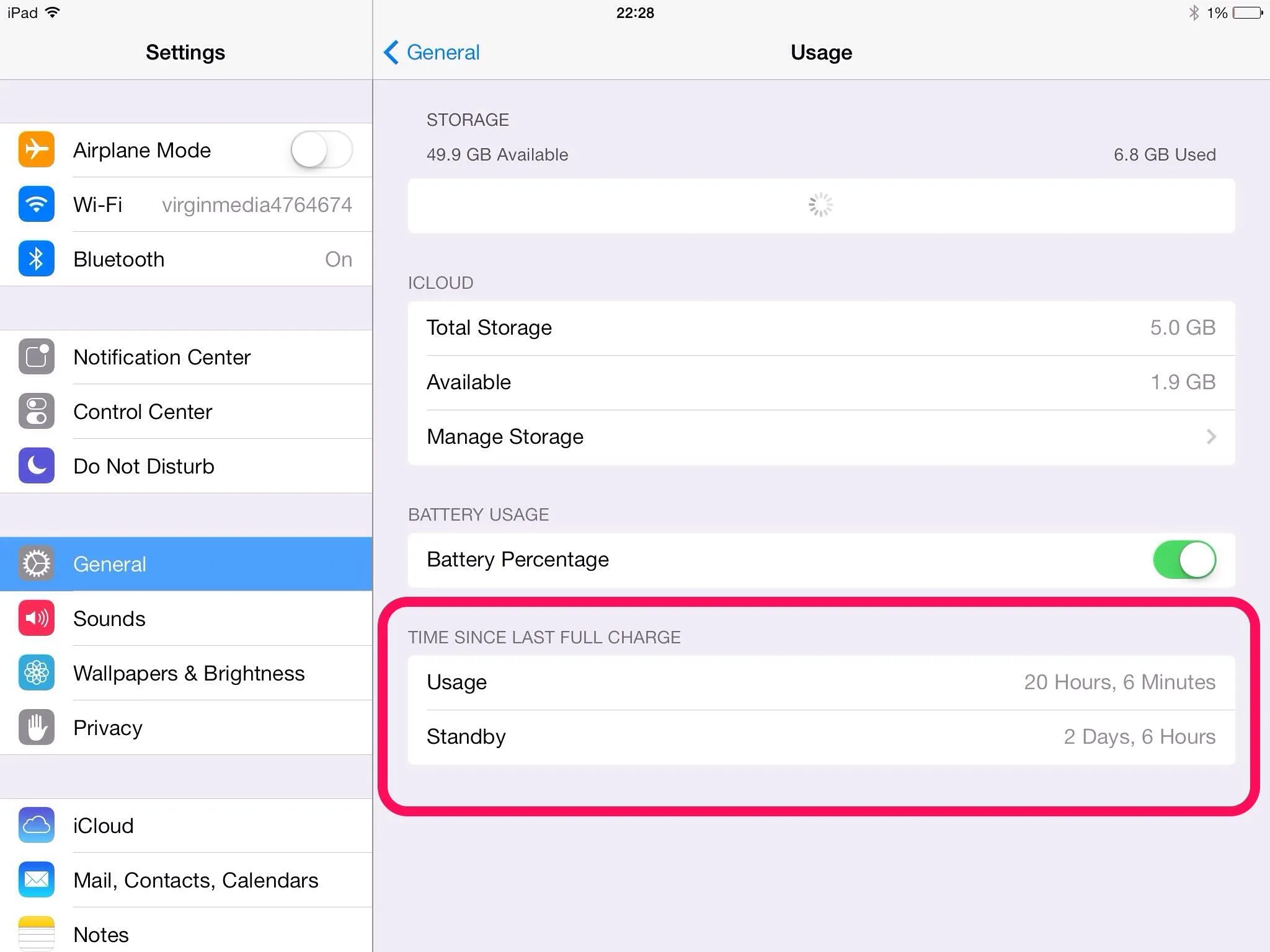The height and width of the screenshot is (952, 1270).
Task: Tap the battery indicator in status bar
Action: point(1248,13)
